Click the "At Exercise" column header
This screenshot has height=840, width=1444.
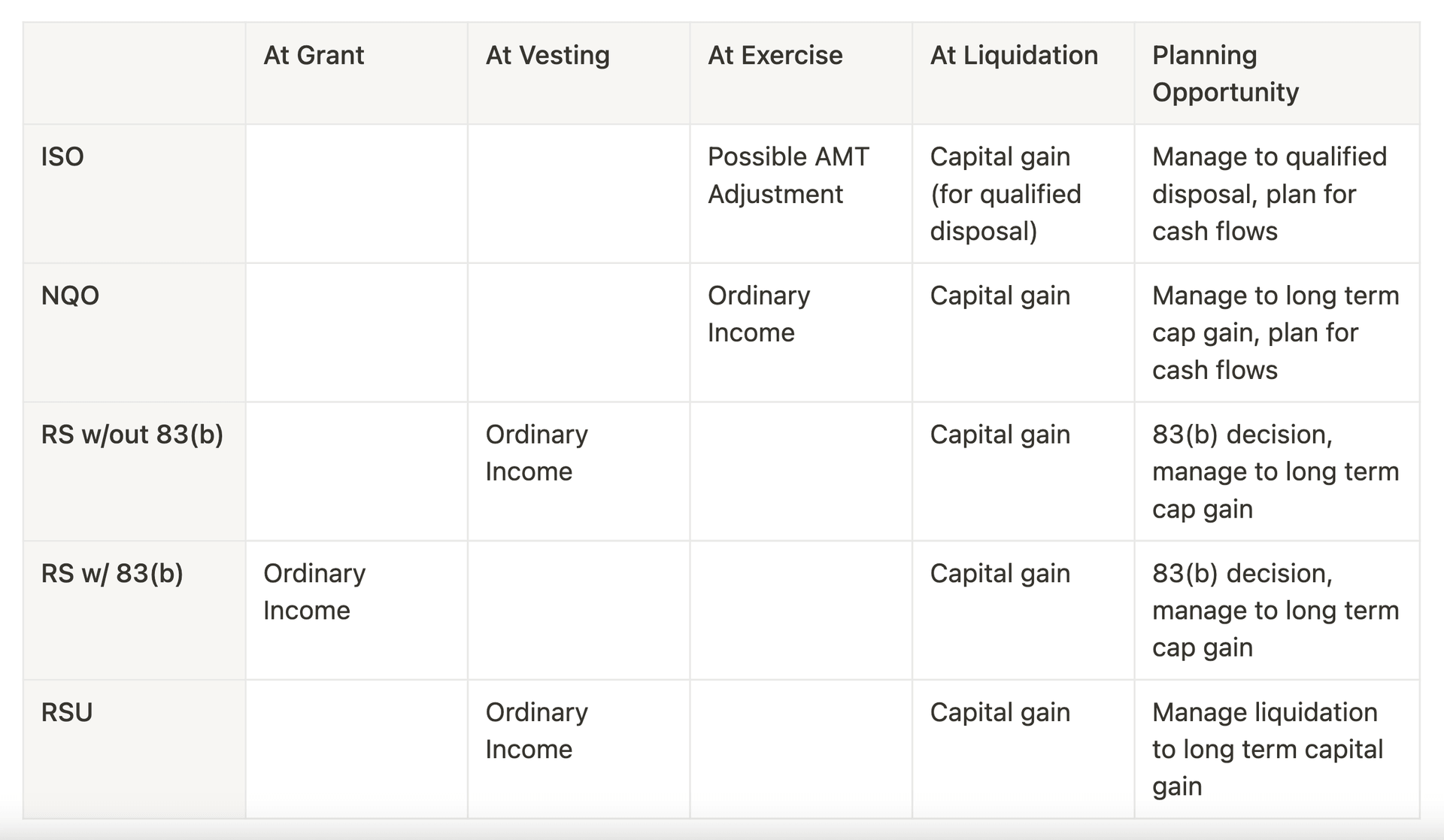coord(801,74)
